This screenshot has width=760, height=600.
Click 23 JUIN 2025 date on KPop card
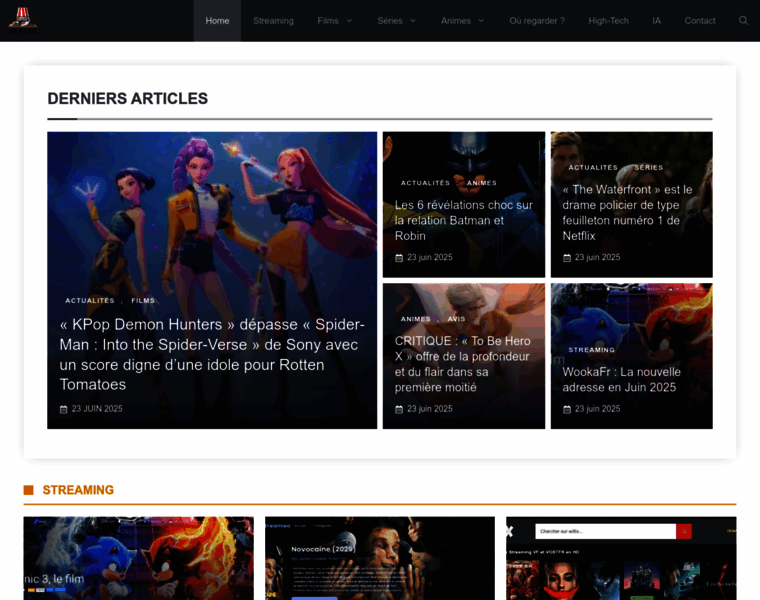click(x=97, y=409)
